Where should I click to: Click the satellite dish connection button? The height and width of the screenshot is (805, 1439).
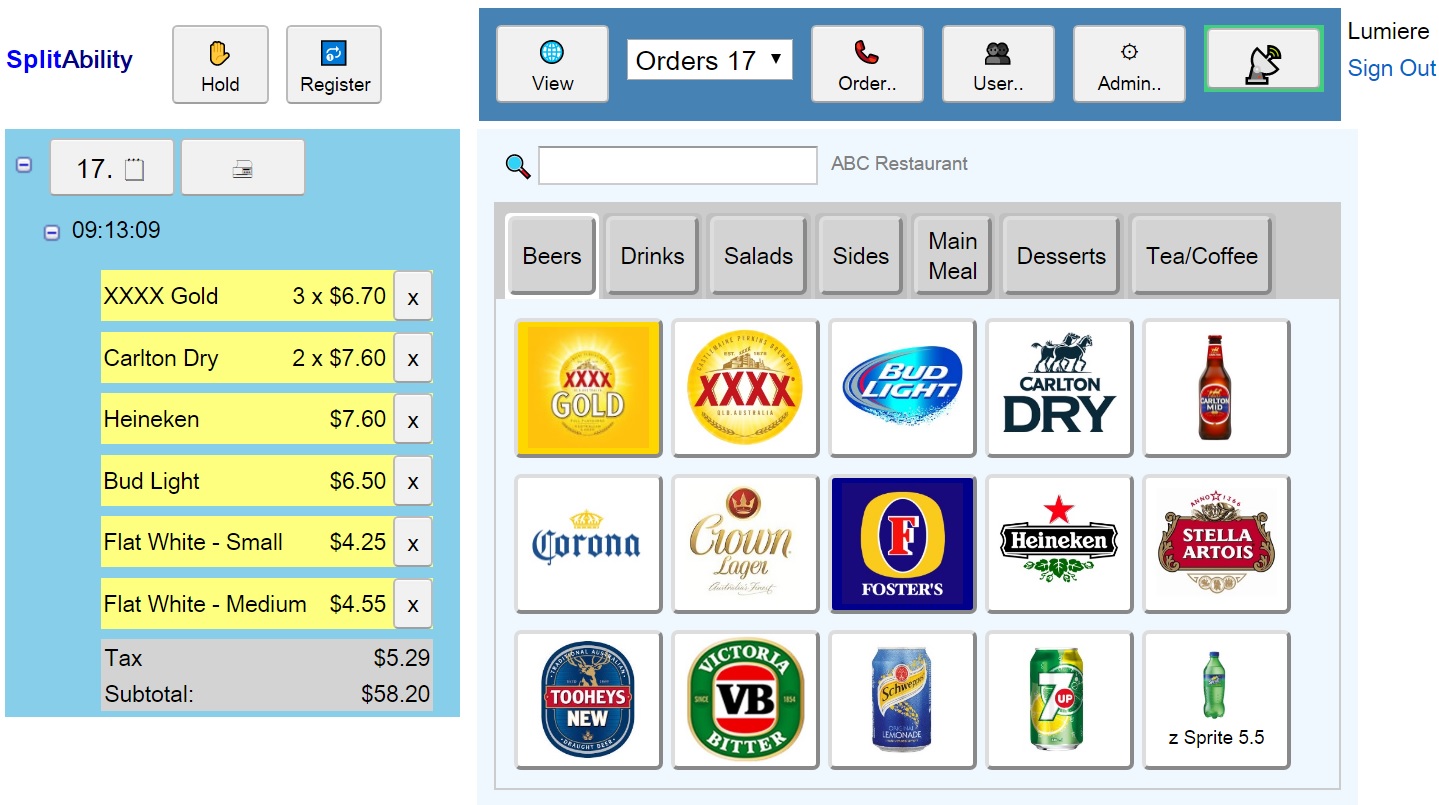coord(1264,59)
